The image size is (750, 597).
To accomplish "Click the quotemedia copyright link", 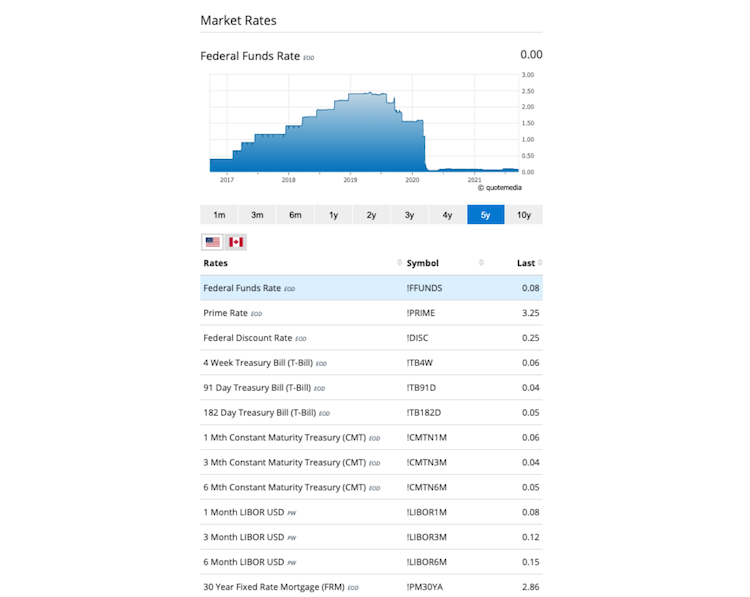I will pyautogui.click(x=500, y=188).
